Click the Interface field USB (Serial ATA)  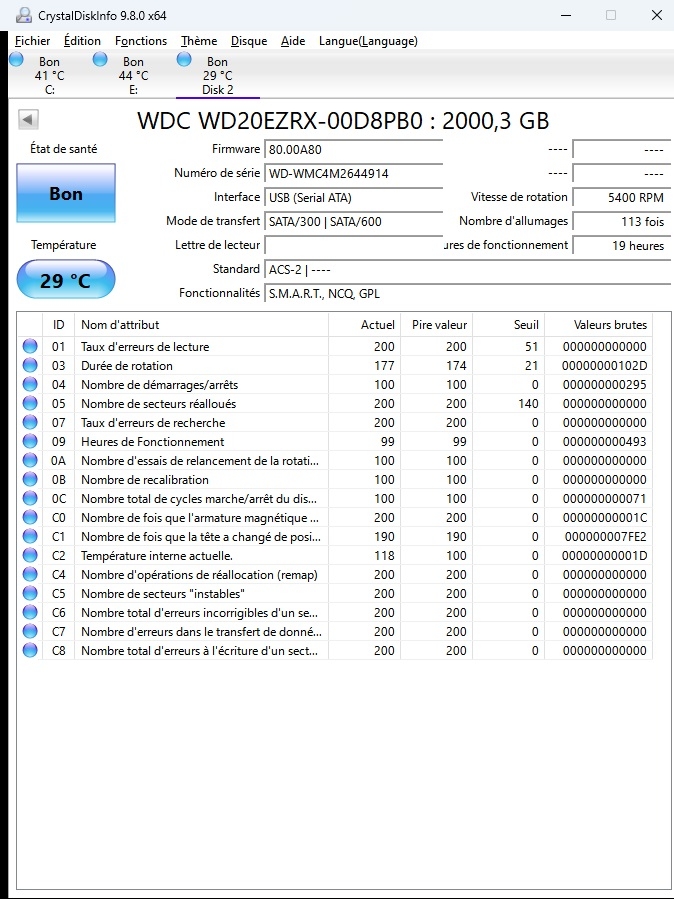(x=353, y=198)
